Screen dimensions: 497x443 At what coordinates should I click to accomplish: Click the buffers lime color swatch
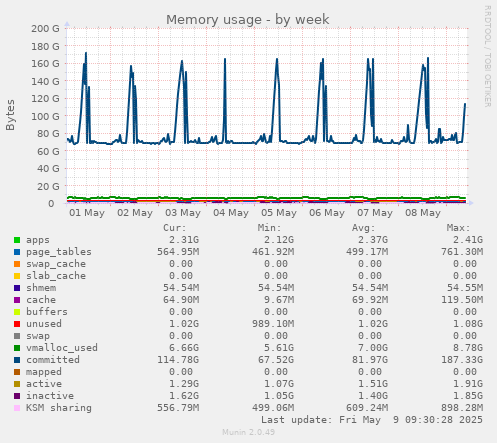[x=17, y=312]
